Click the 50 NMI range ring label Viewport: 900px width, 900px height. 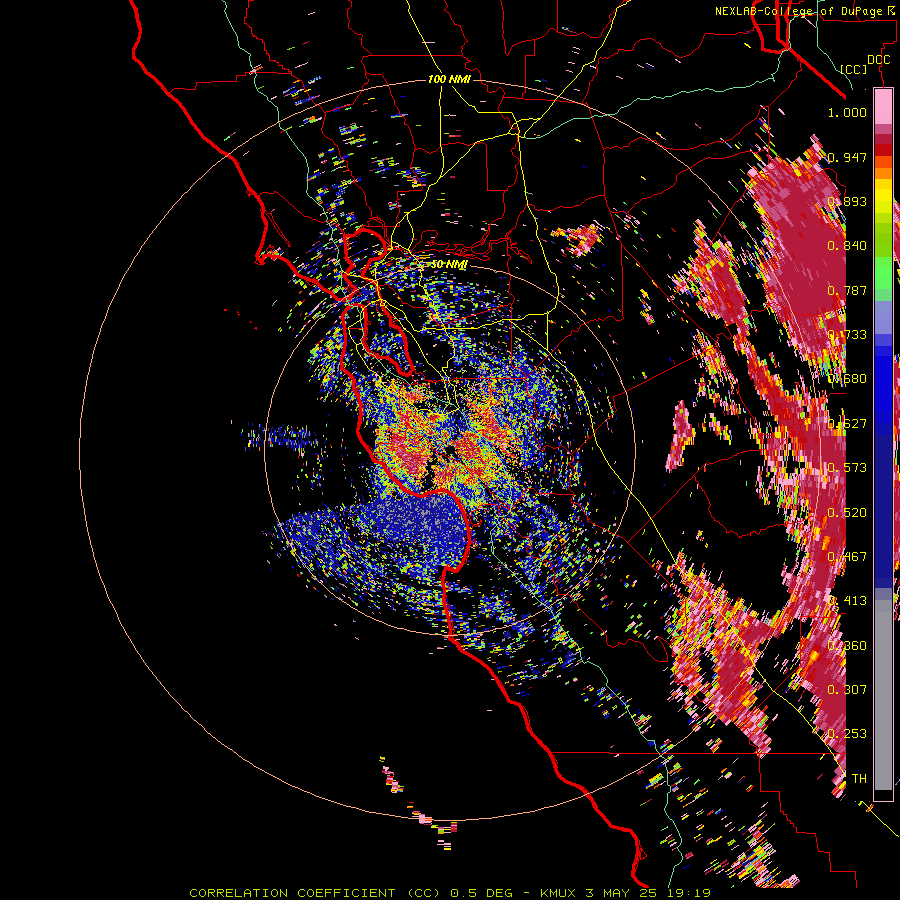449,264
